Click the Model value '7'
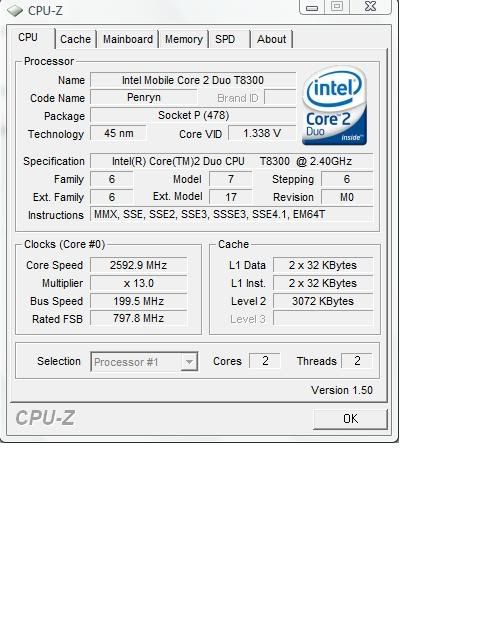 231,179
